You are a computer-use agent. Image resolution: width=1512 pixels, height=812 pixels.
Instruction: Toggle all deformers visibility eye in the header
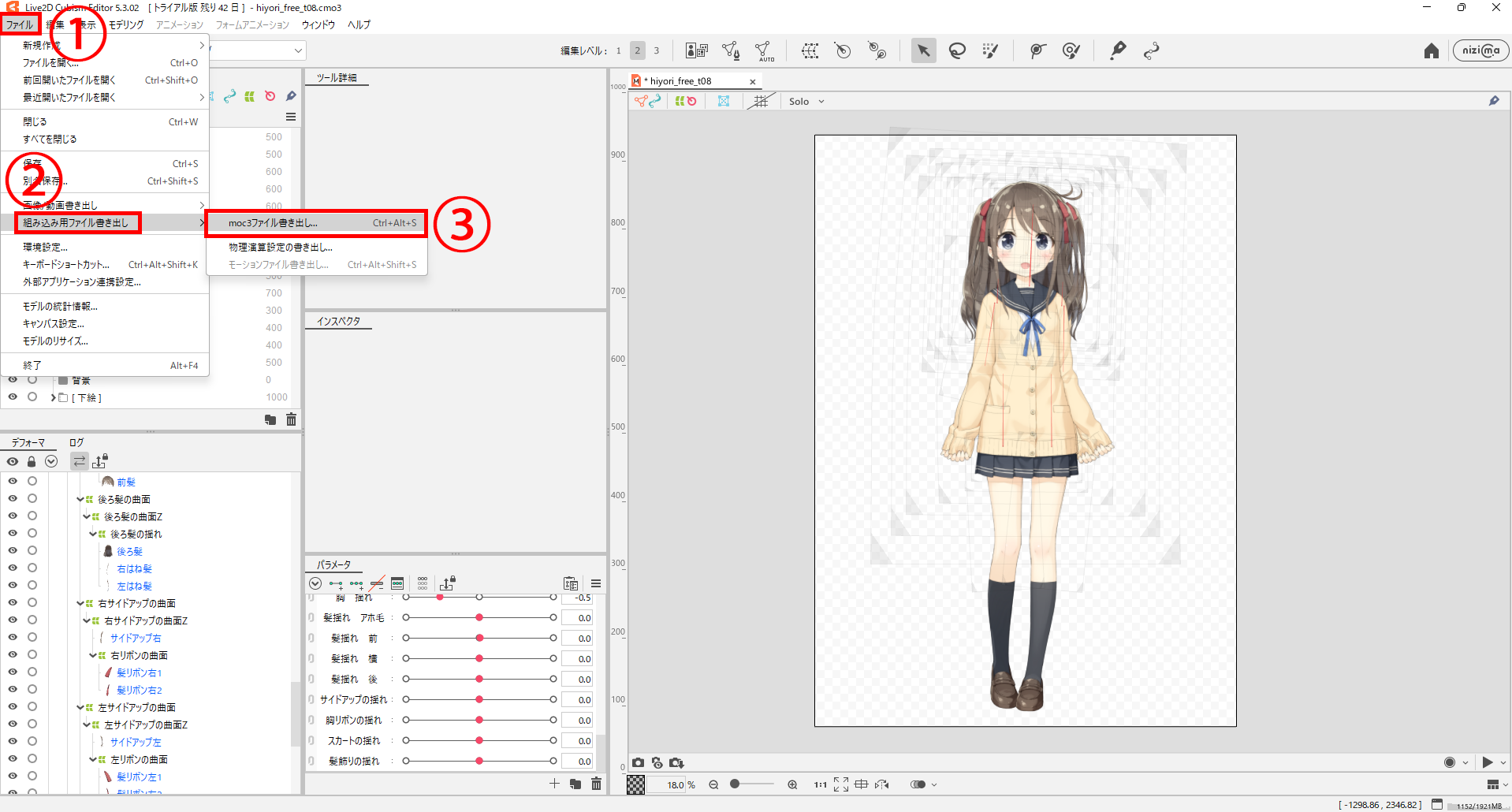(x=13, y=461)
